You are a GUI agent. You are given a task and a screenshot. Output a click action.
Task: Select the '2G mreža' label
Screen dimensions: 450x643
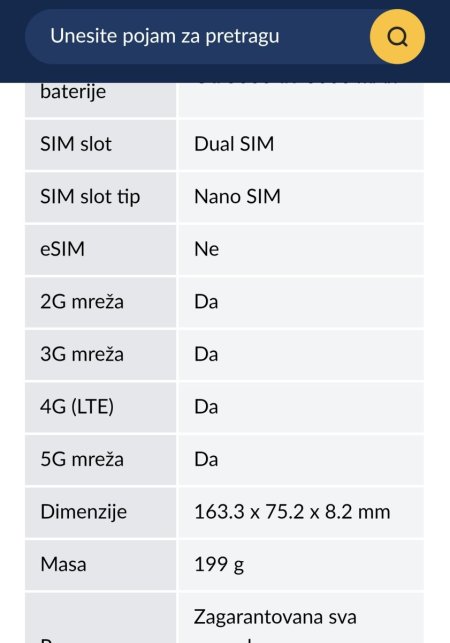82,302
